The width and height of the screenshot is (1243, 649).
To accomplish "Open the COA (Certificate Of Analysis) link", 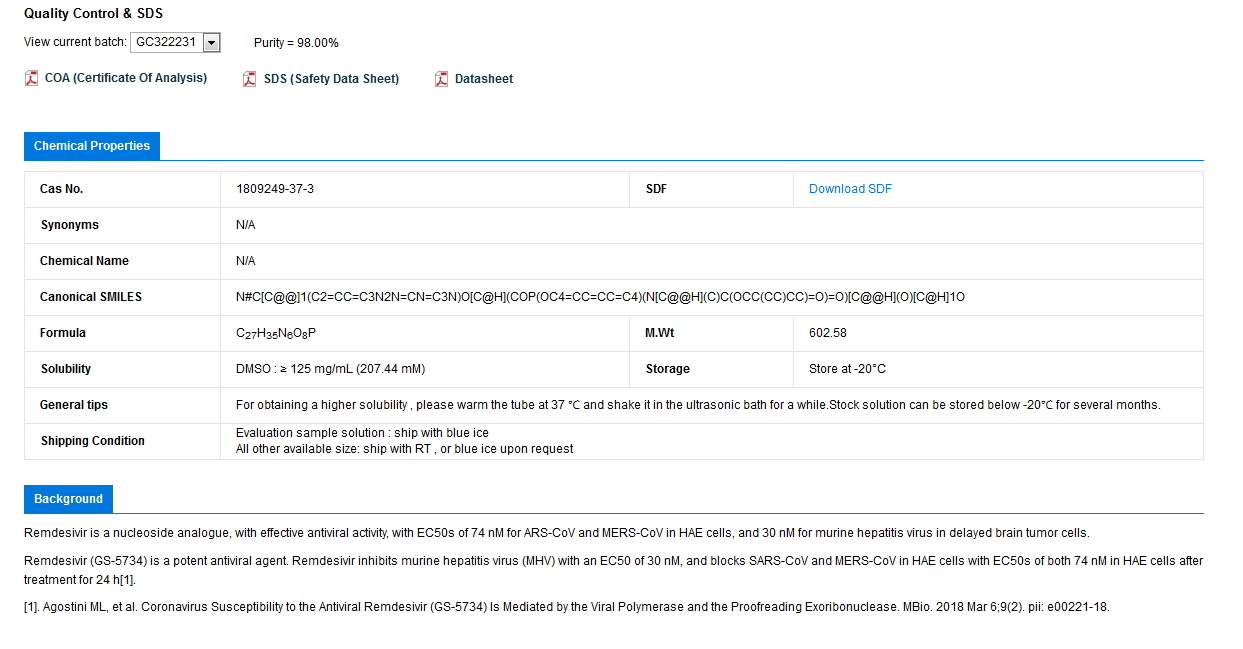I will 126,78.
